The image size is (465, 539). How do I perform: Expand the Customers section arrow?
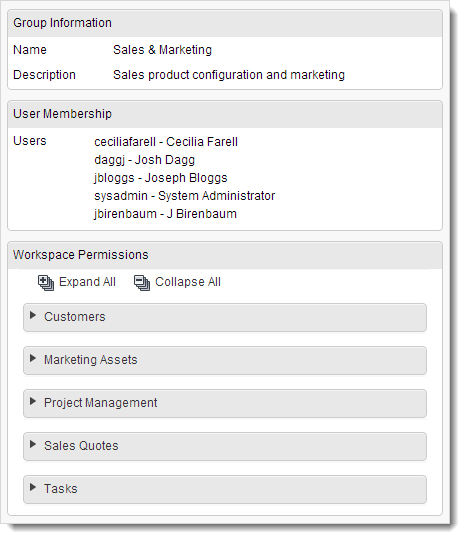point(33,315)
